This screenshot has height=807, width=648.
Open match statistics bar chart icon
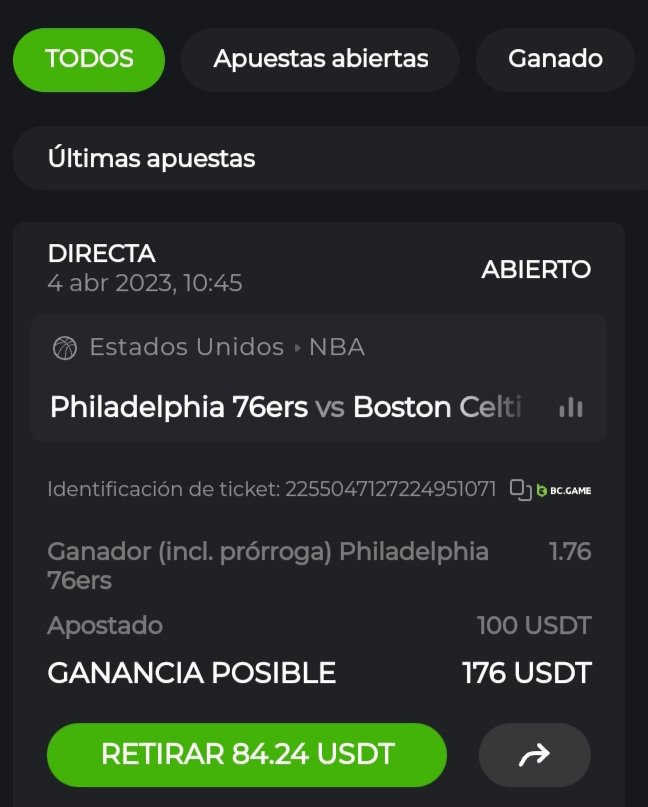[570, 407]
